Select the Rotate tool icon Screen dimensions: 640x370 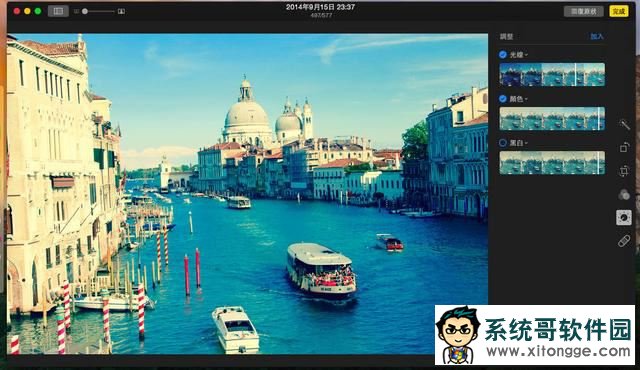click(x=624, y=147)
